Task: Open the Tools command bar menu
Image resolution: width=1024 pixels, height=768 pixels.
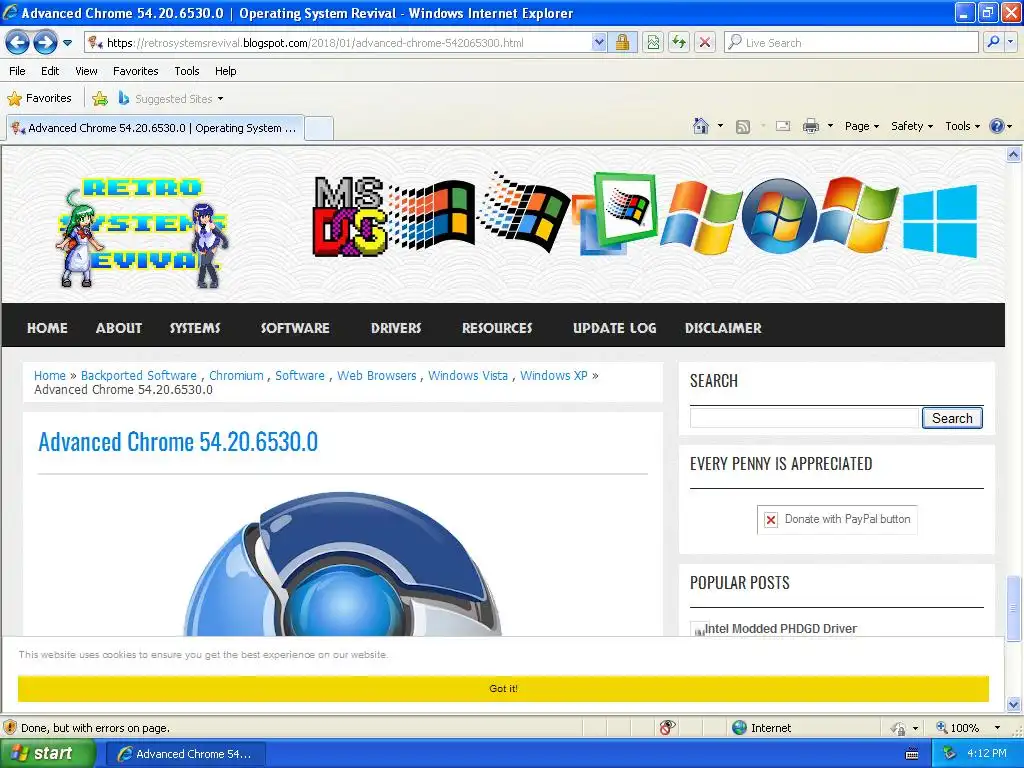Action: (x=962, y=126)
